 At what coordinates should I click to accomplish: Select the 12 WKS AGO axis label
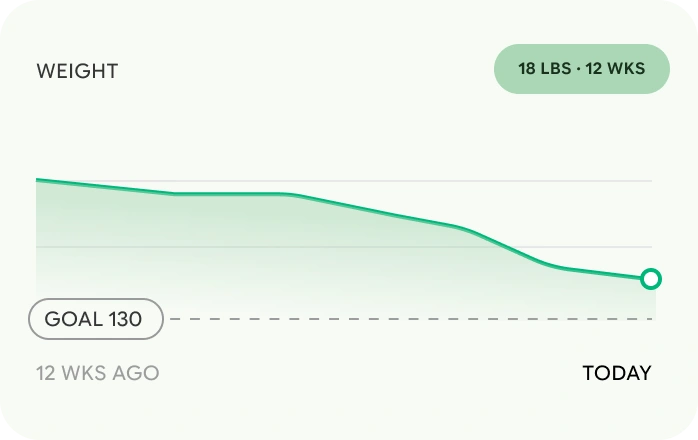point(97,373)
